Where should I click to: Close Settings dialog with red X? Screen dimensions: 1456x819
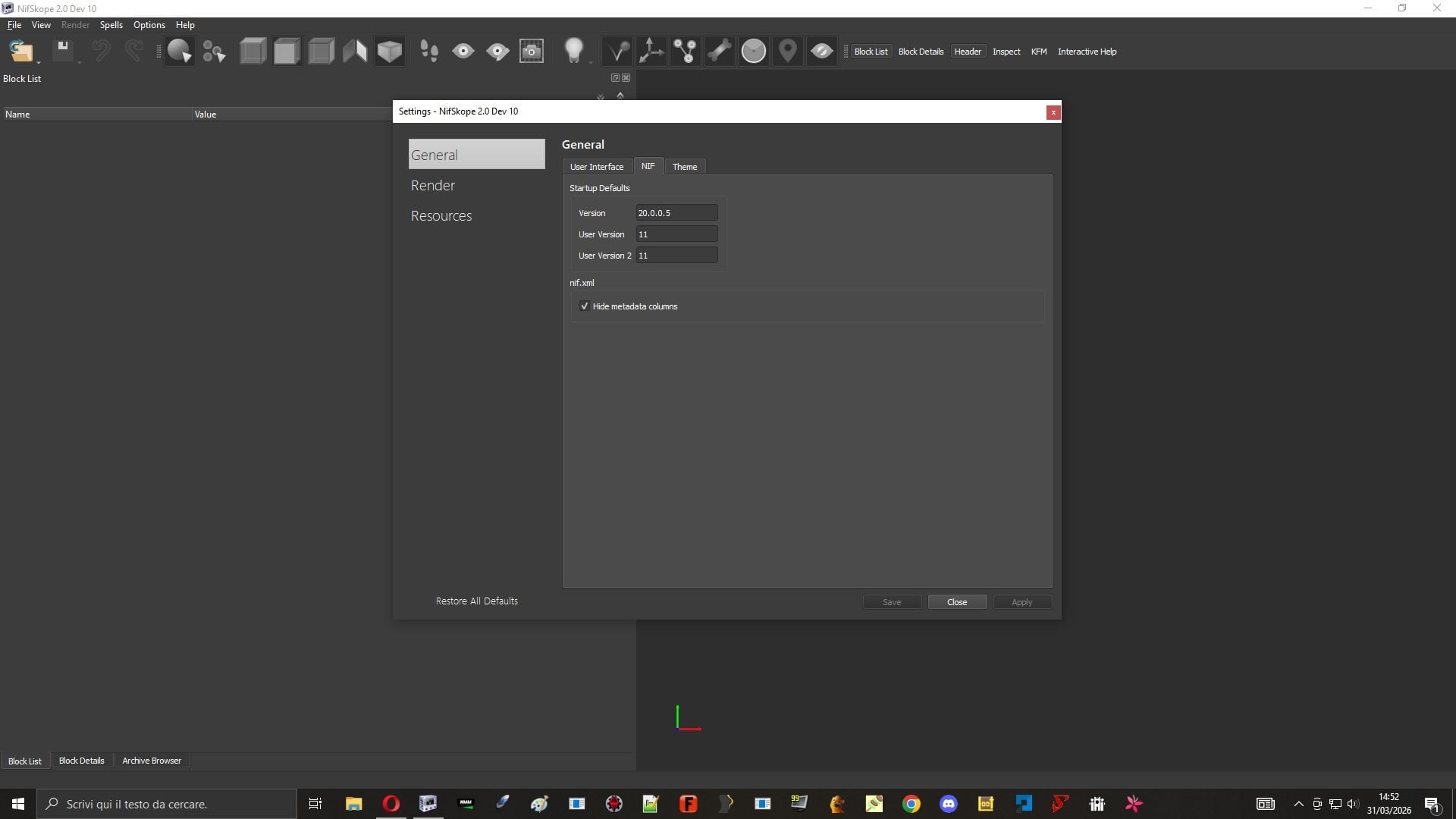pyautogui.click(x=1053, y=112)
